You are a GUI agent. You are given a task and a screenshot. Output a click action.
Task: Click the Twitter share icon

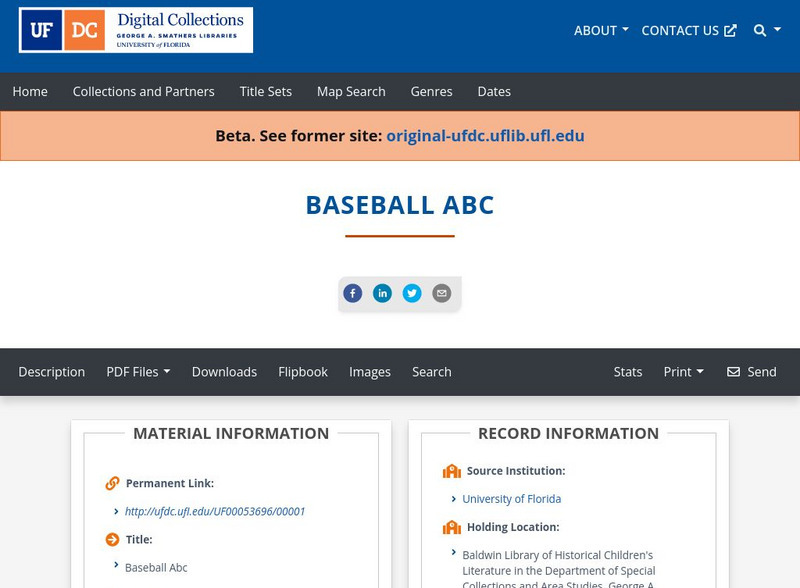412,293
